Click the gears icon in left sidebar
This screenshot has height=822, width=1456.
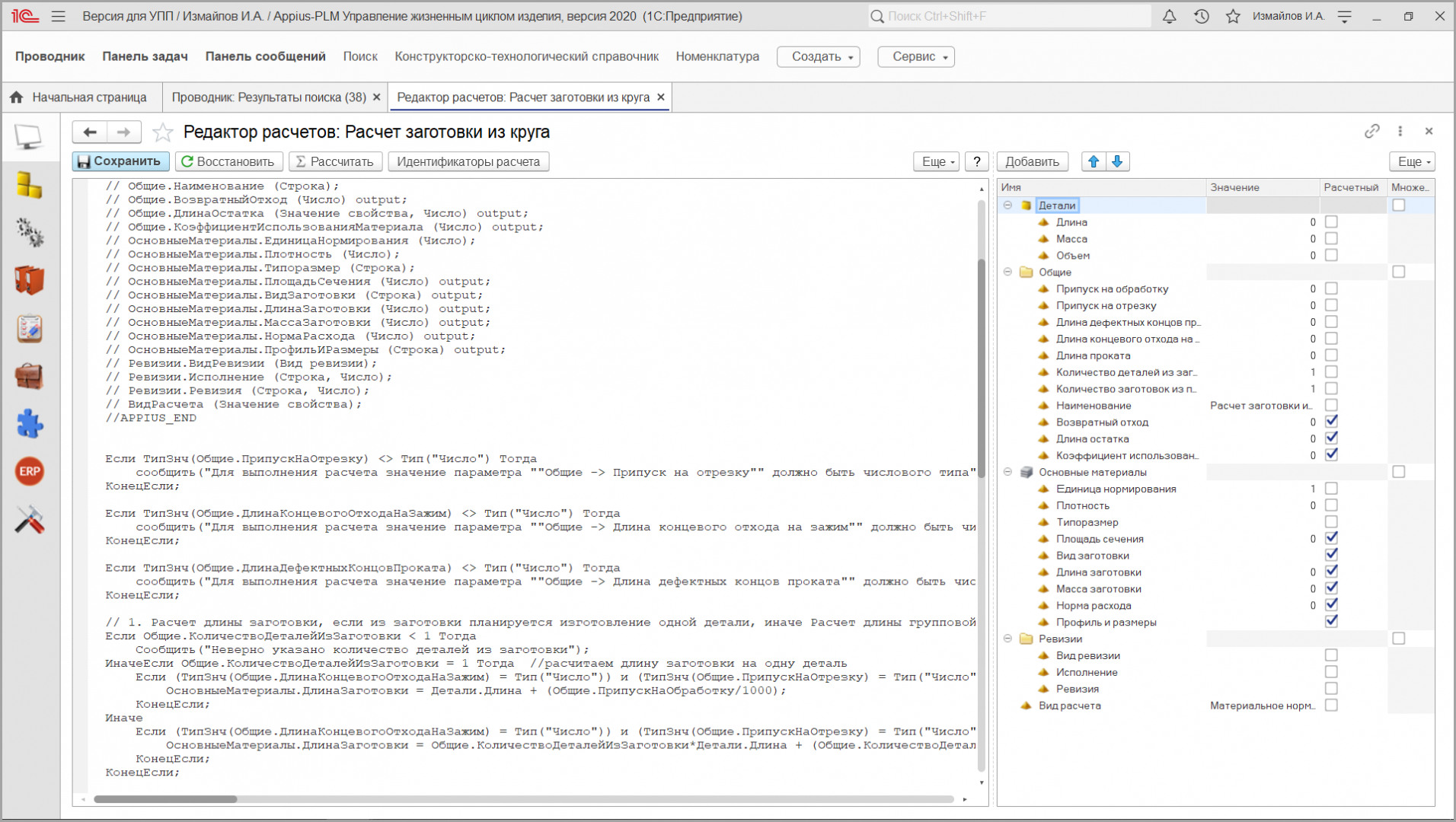click(30, 232)
